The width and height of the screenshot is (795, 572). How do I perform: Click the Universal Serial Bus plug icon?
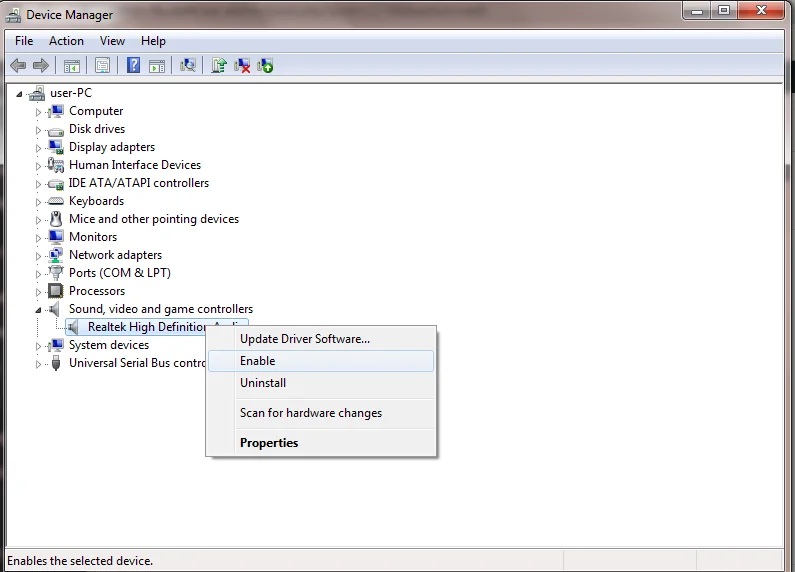56,363
